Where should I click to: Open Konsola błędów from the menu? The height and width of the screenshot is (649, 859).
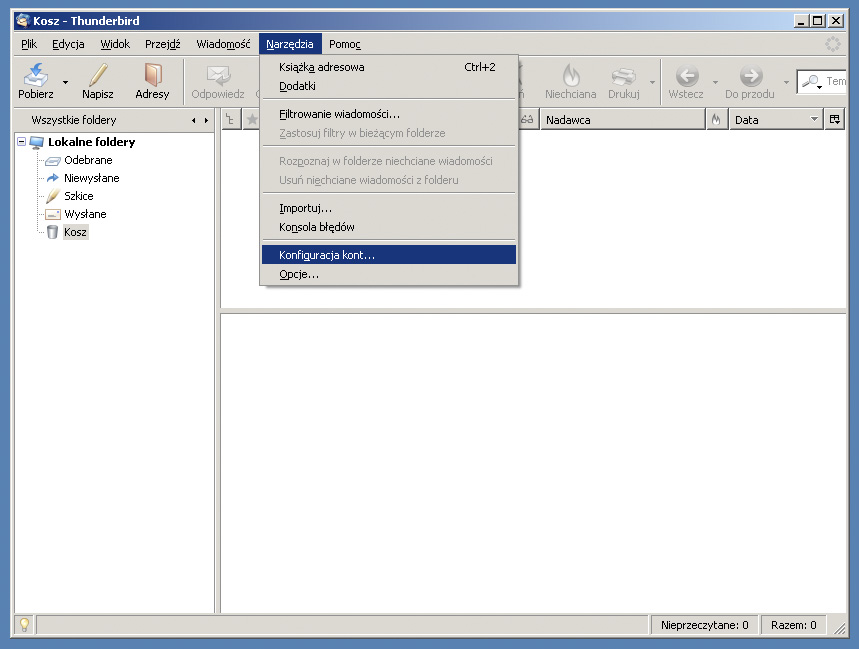pos(389,227)
